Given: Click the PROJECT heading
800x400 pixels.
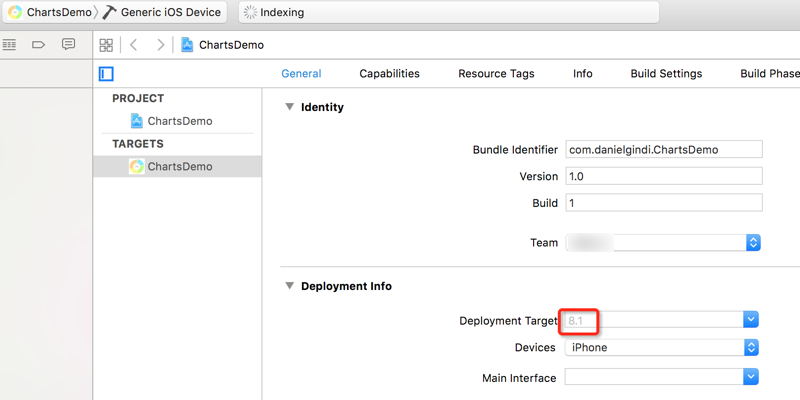Looking at the screenshot, I should pos(138,98).
